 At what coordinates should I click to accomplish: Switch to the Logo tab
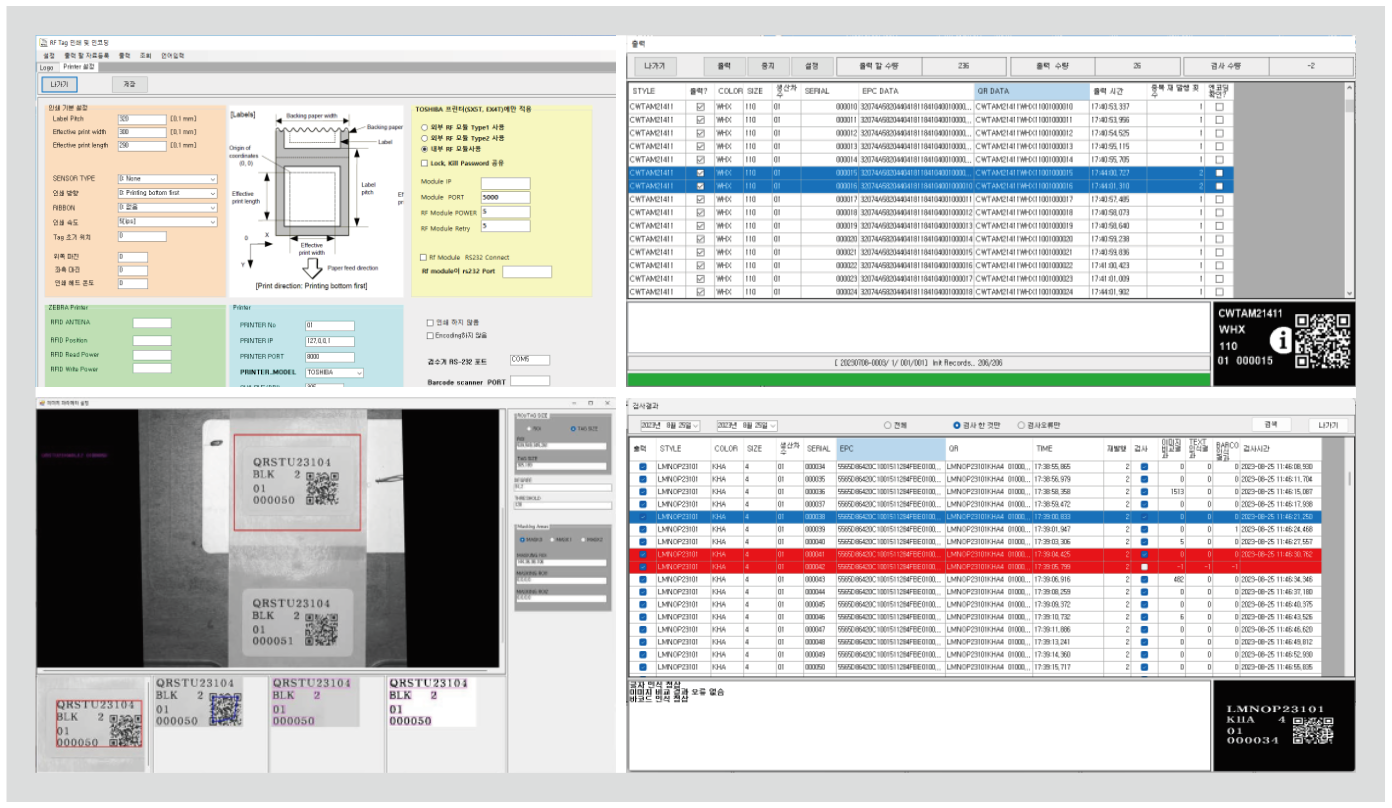(x=46, y=67)
